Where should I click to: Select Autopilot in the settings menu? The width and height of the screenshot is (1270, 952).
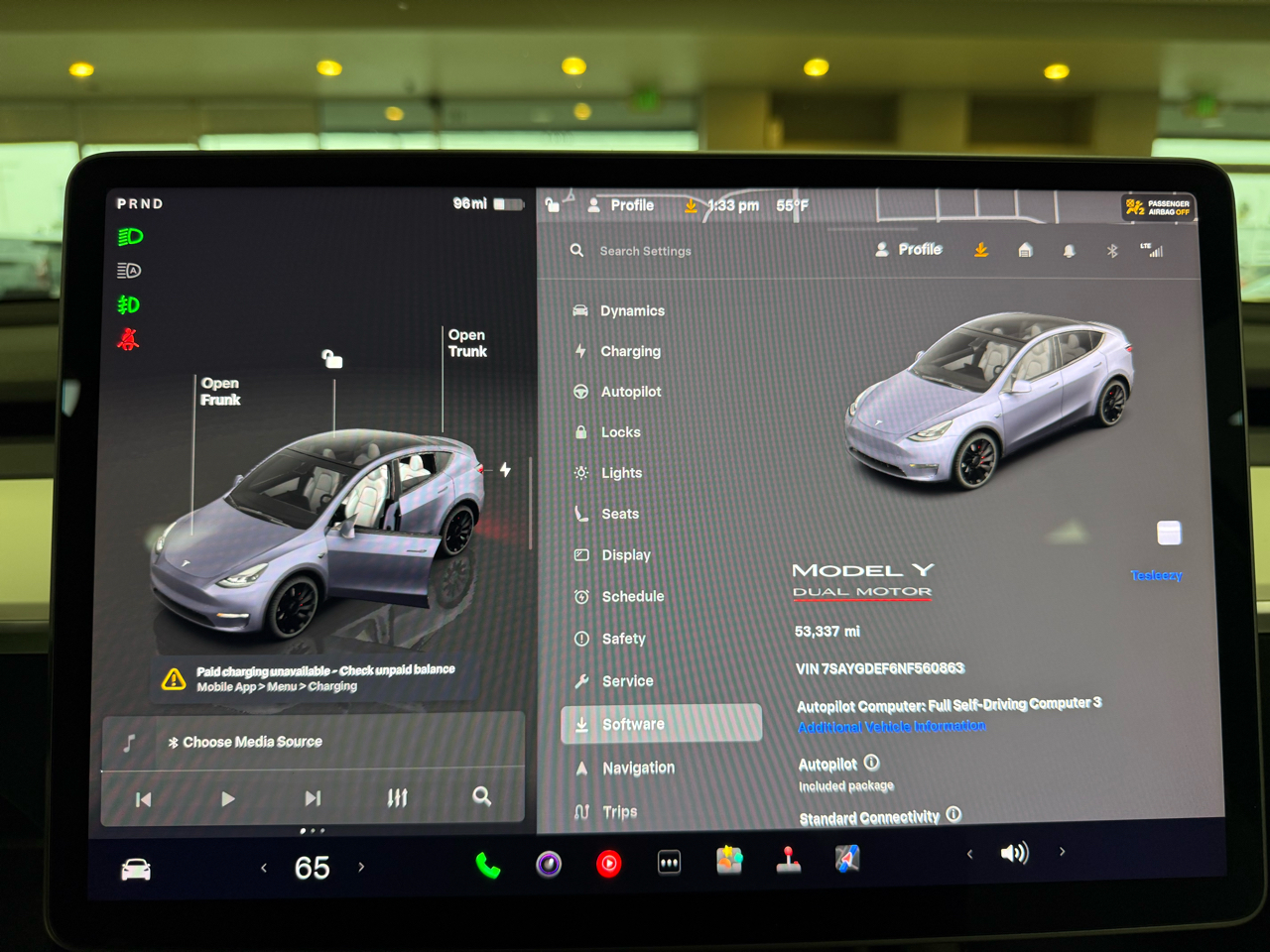pyautogui.click(x=630, y=392)
